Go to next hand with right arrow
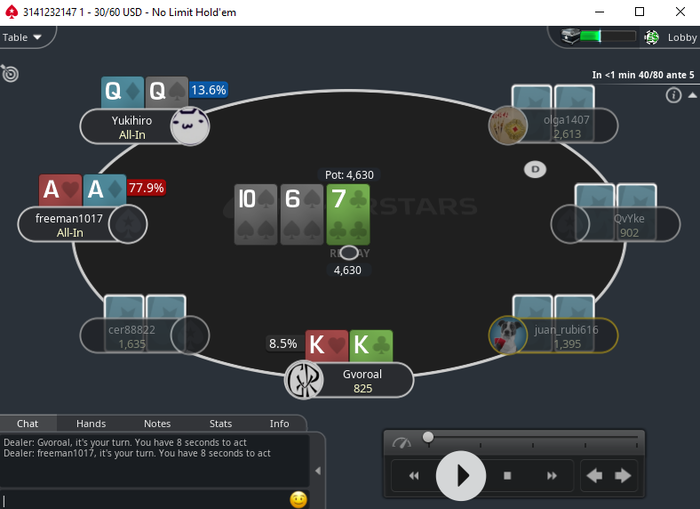Viewport: 700px width, 509px height. pos(623,476)
